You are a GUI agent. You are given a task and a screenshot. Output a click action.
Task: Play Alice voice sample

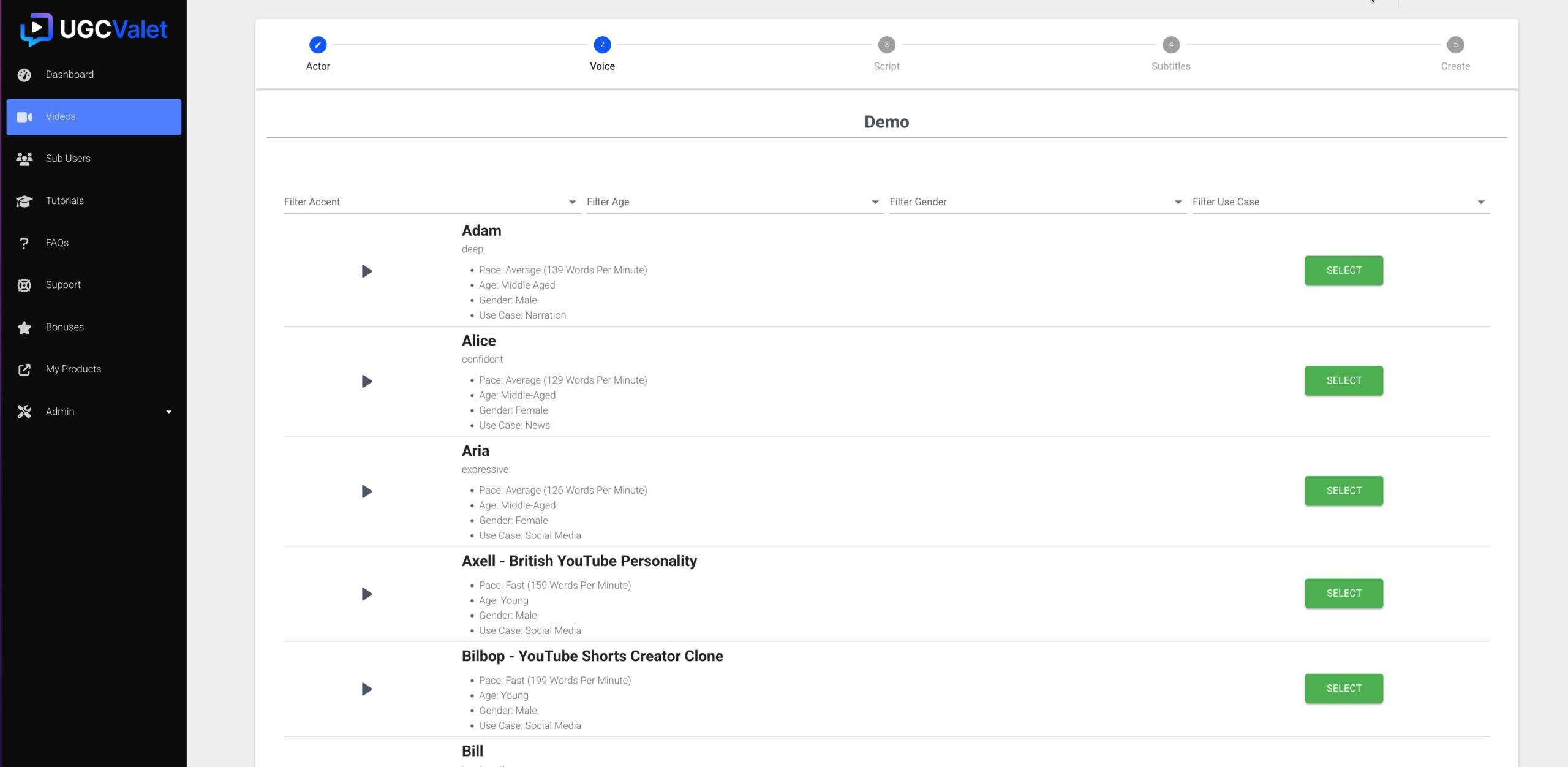(x=366, y=381)
